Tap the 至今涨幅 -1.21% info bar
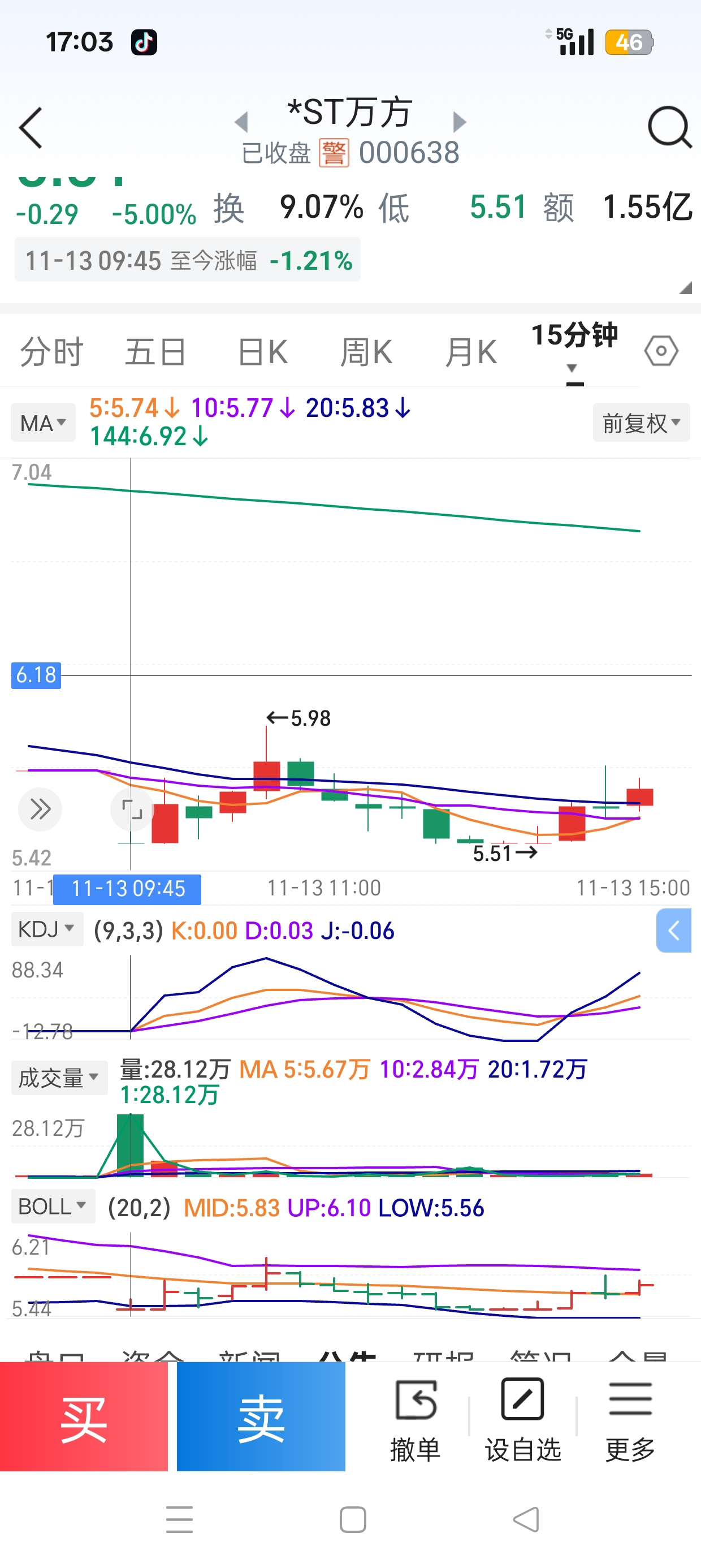This screenshot has width=701, height=1568. pos(188,260)
